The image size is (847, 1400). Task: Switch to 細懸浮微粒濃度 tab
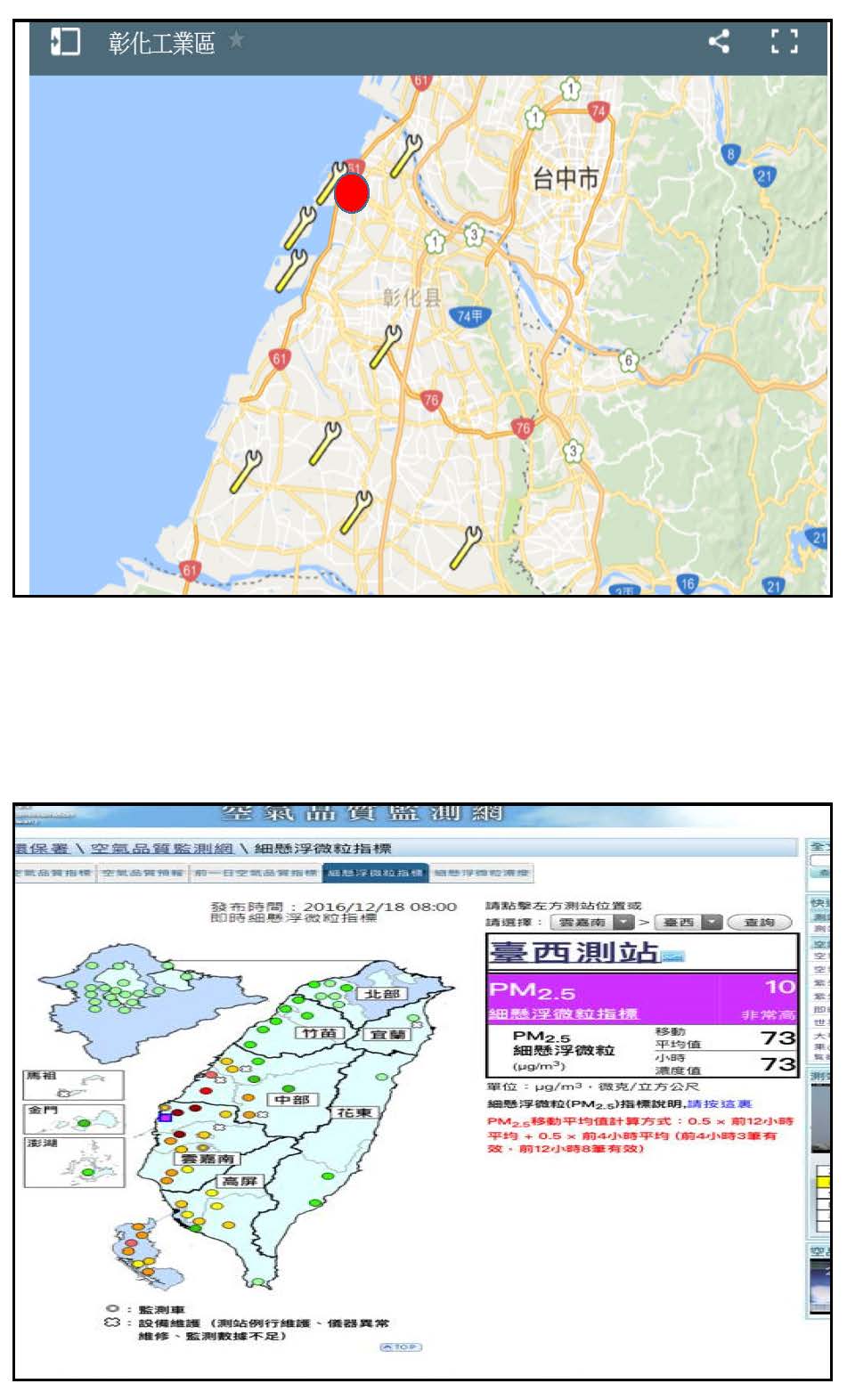tap(481, 873)
